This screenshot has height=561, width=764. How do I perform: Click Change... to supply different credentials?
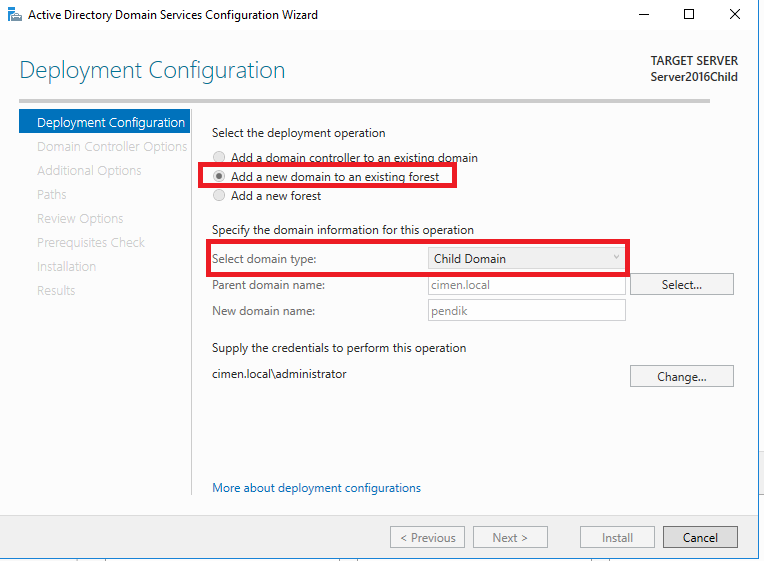tap(681, 376)
